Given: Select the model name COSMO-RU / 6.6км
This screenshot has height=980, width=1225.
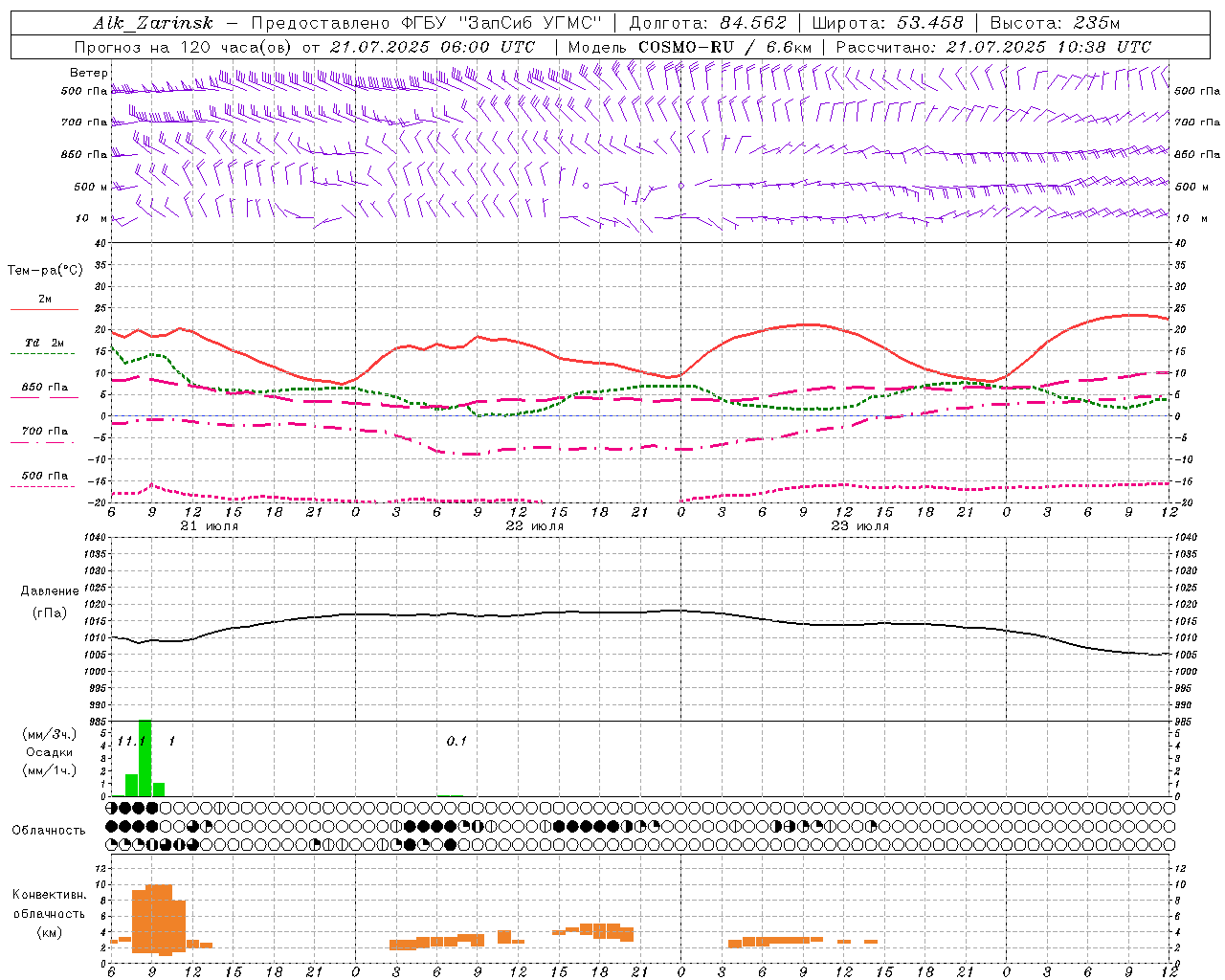Looking at the screenshot, I should 724,47.
